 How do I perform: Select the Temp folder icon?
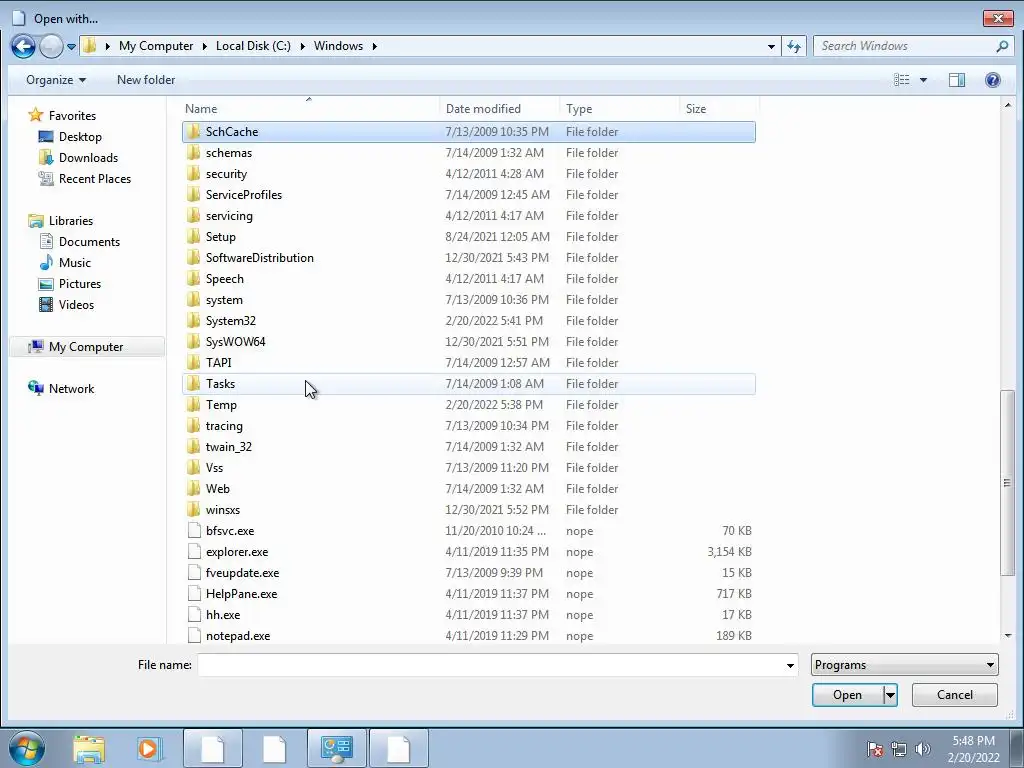193,405
